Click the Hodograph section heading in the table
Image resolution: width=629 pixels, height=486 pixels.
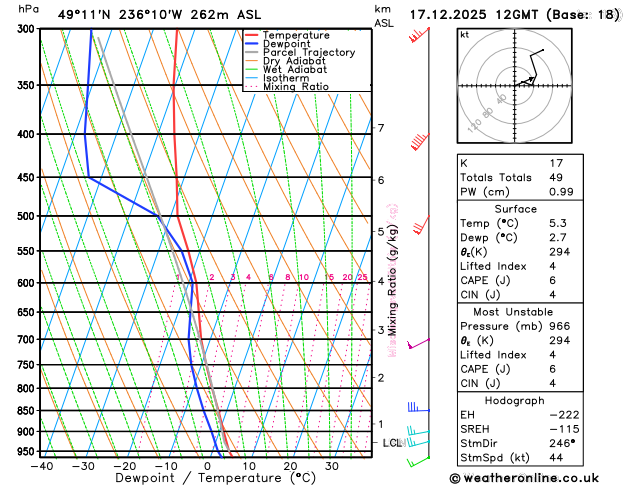[x=515, y=401]
